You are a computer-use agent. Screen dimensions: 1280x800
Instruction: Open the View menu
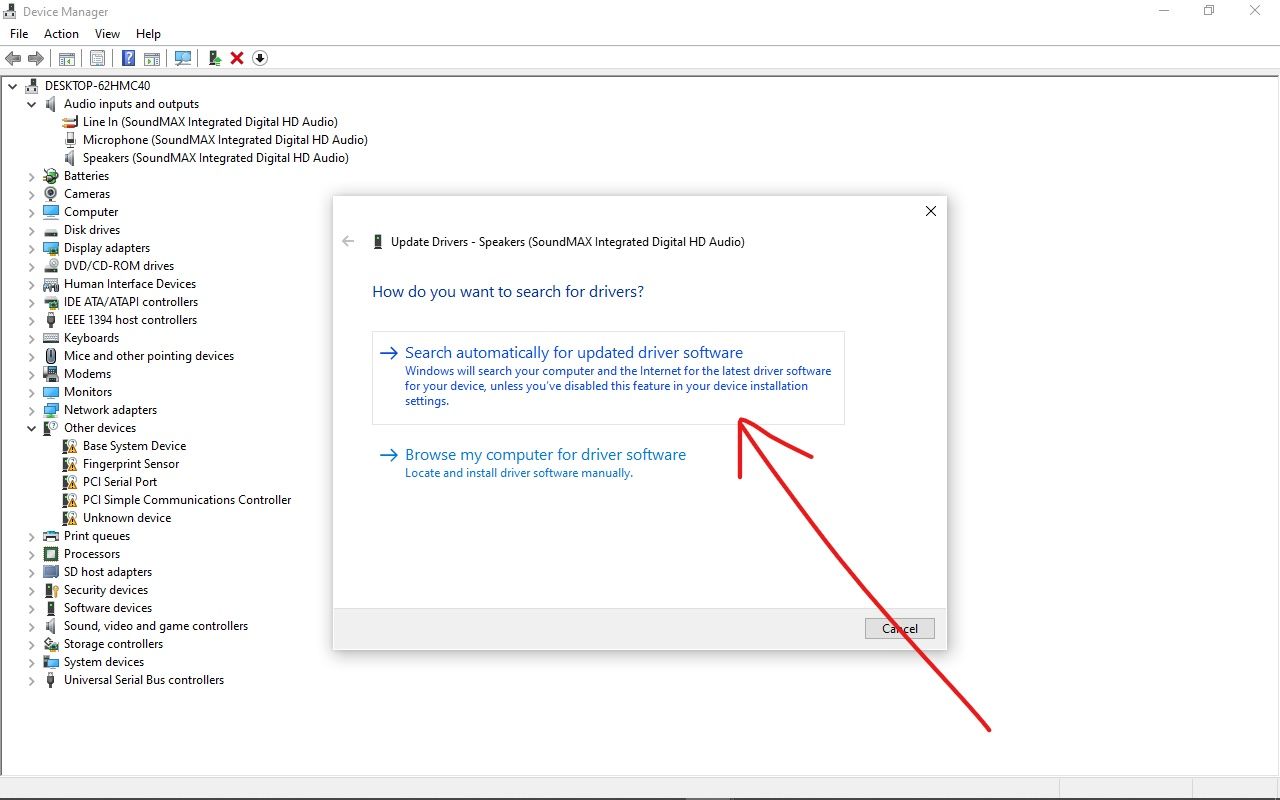[x=107, y=34]
